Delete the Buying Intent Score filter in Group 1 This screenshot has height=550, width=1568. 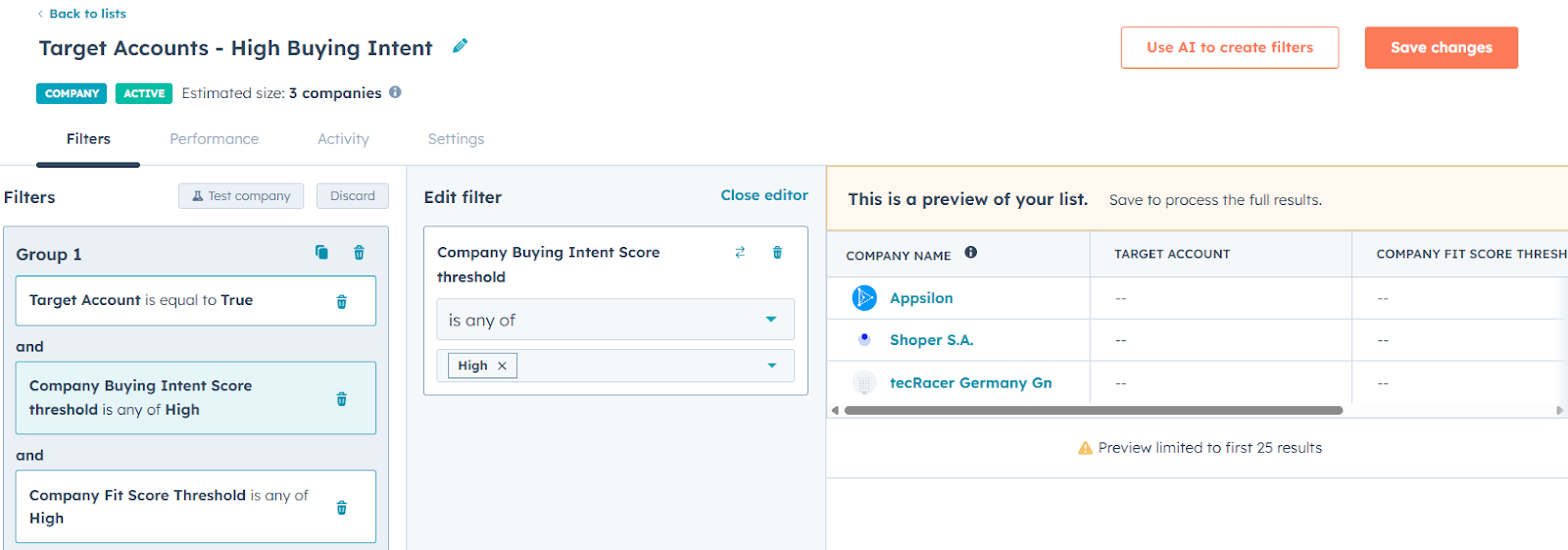point(341,399)
